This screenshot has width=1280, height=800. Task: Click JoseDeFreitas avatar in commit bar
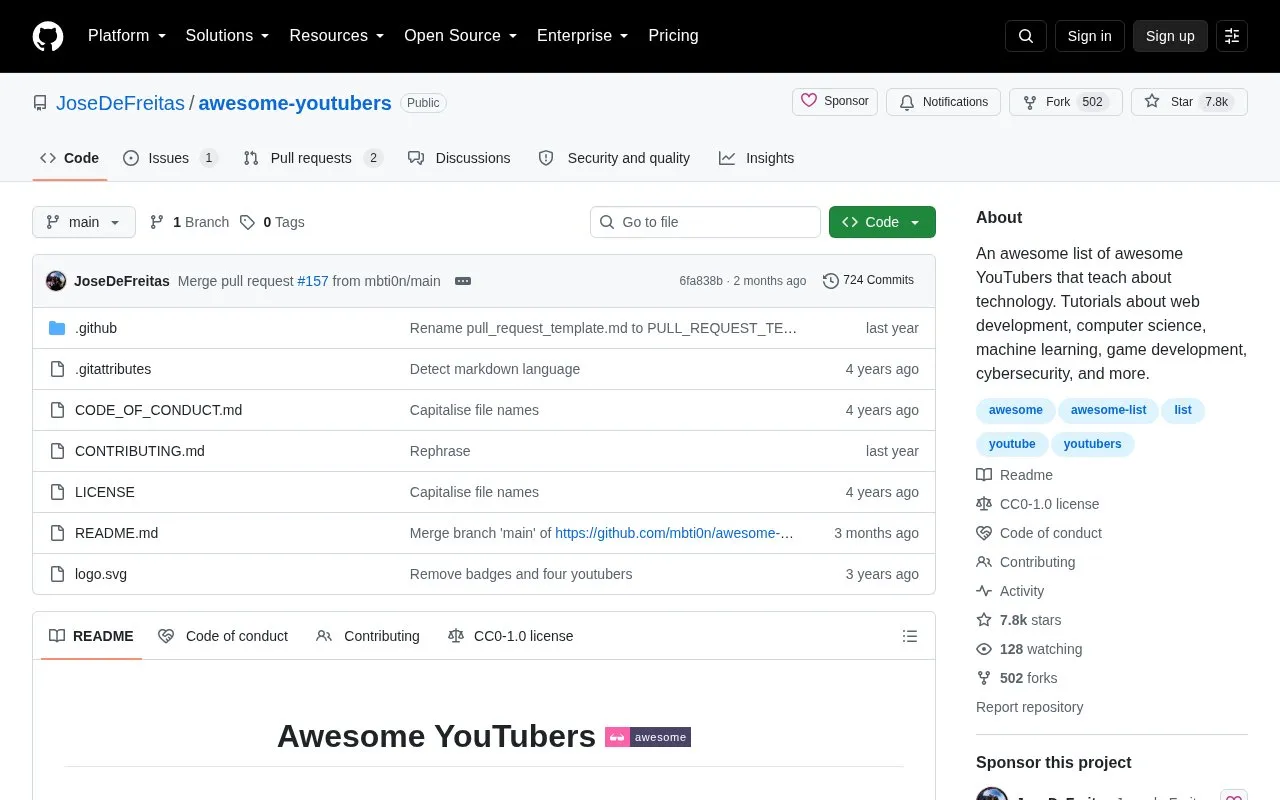coord(56,281)
